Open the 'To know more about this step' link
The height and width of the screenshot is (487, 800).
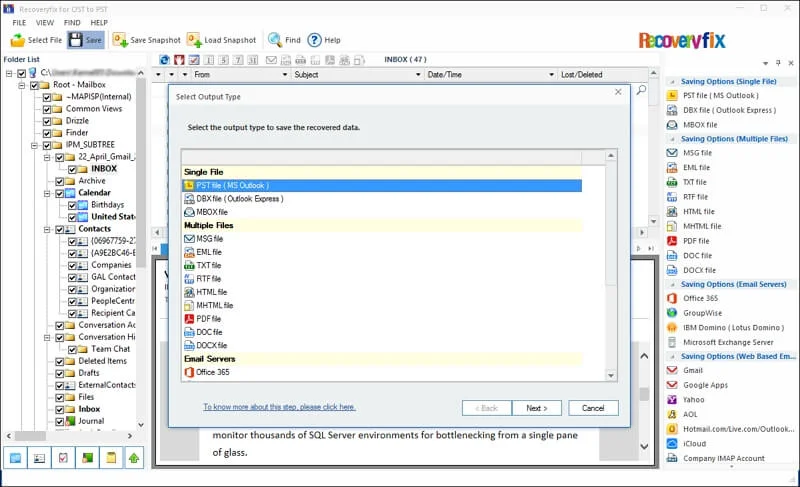280,407
